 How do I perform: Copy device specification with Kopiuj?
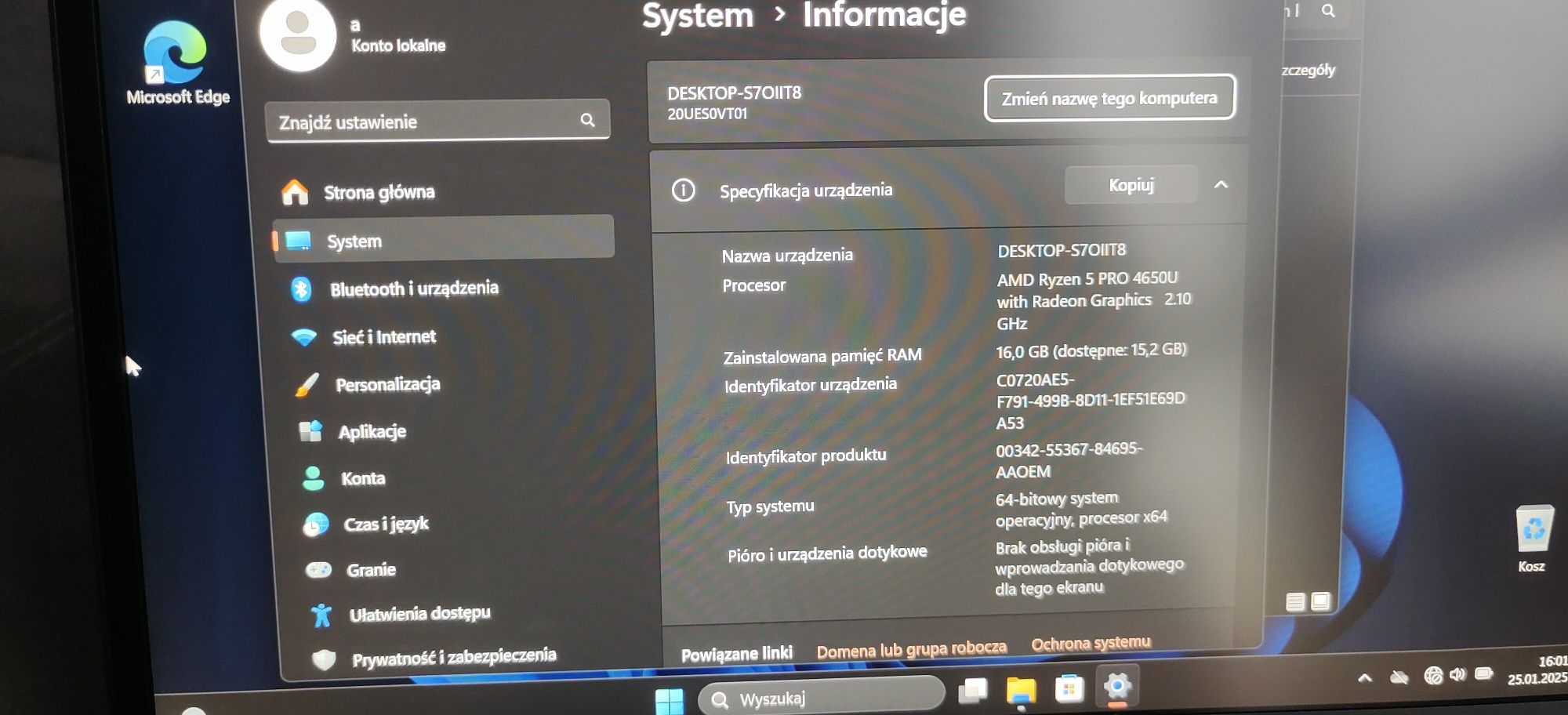(1131, 185)
